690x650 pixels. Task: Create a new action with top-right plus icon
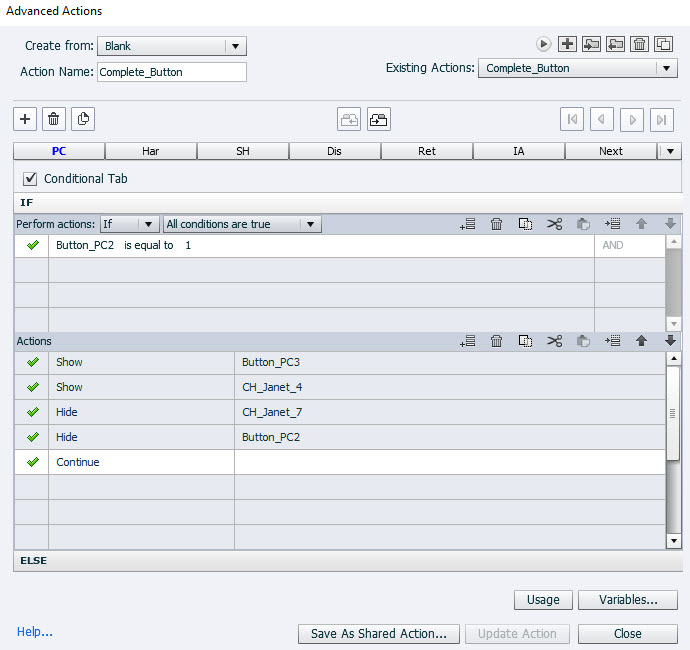point(568,44)
